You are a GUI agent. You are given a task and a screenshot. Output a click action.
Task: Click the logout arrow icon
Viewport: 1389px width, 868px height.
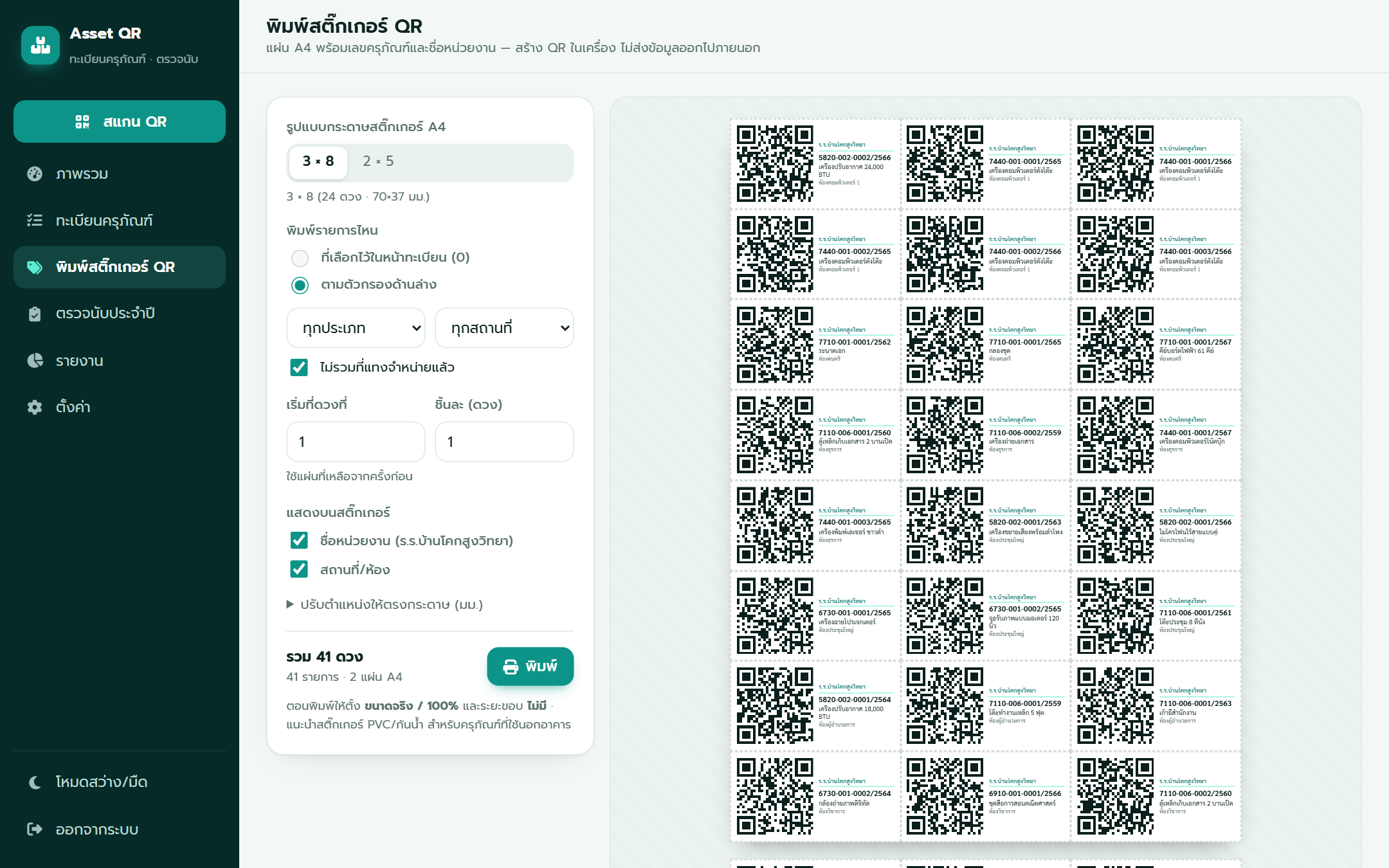[35, 829]
